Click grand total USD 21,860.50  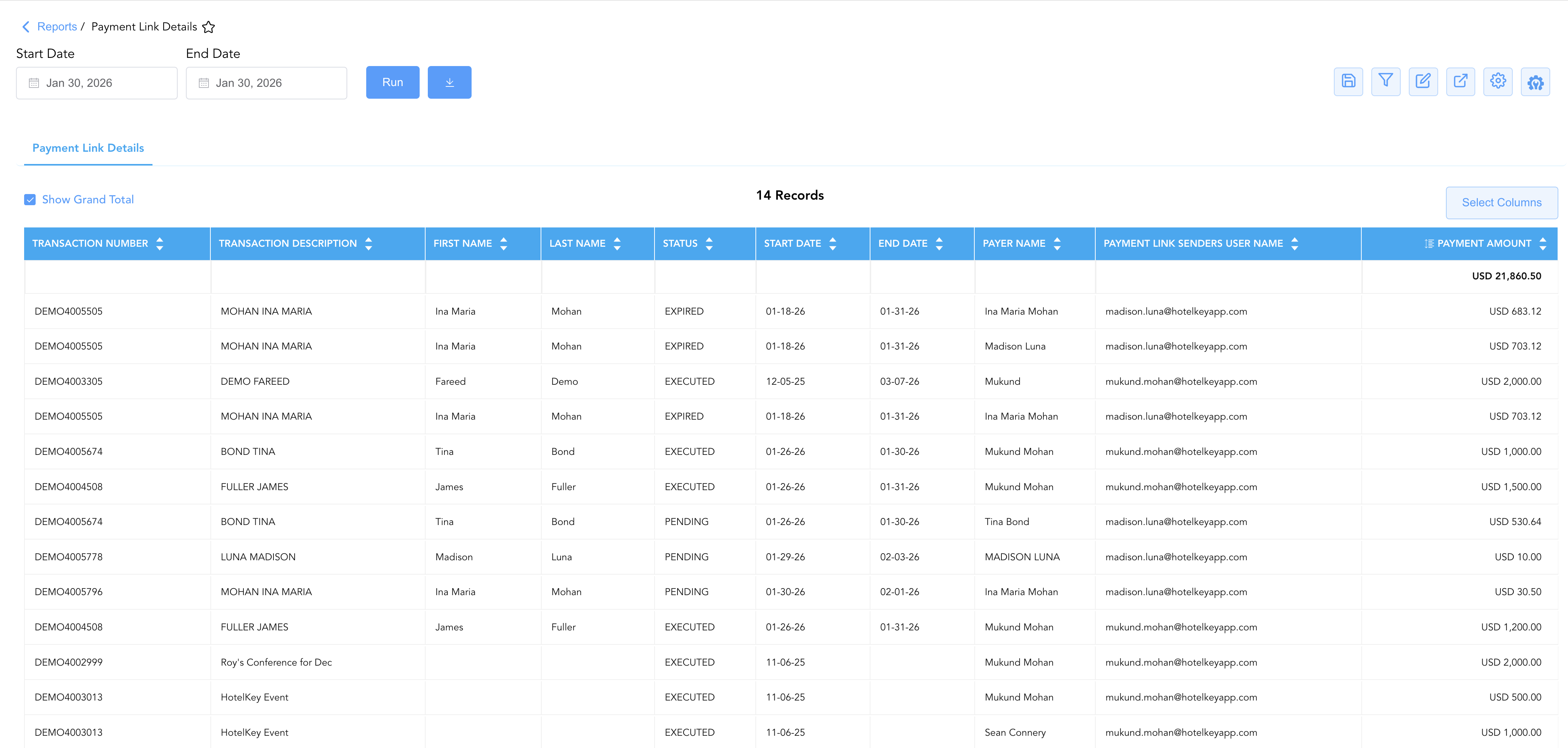1506,276
